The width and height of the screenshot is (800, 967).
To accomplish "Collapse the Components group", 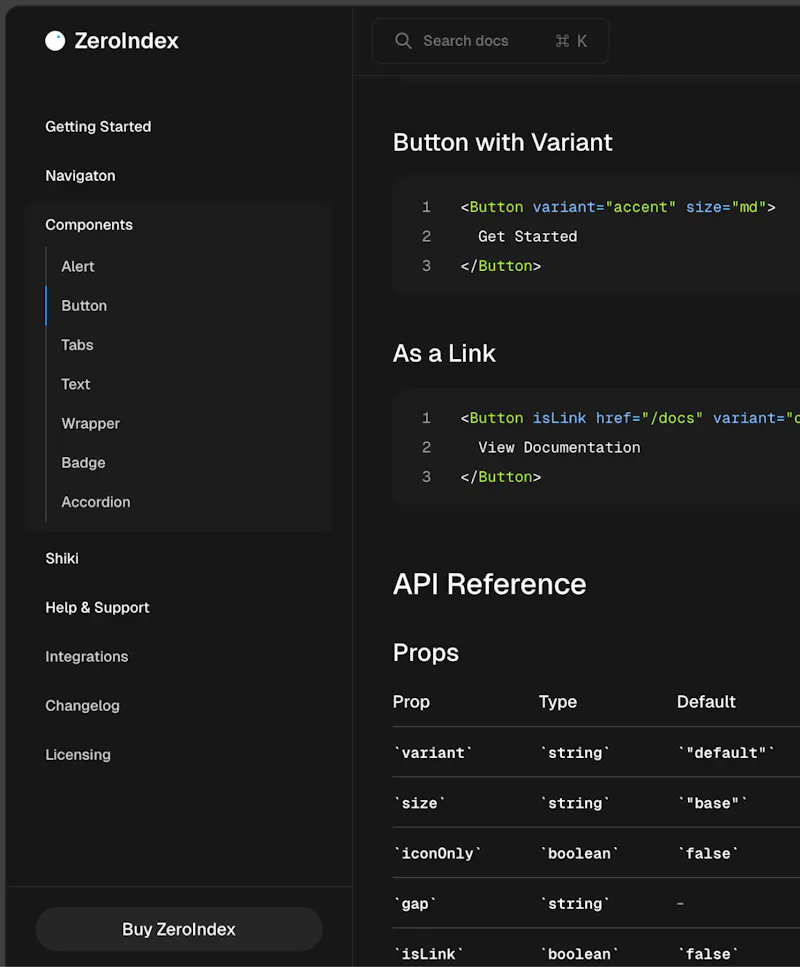I will tap(89, 224).
